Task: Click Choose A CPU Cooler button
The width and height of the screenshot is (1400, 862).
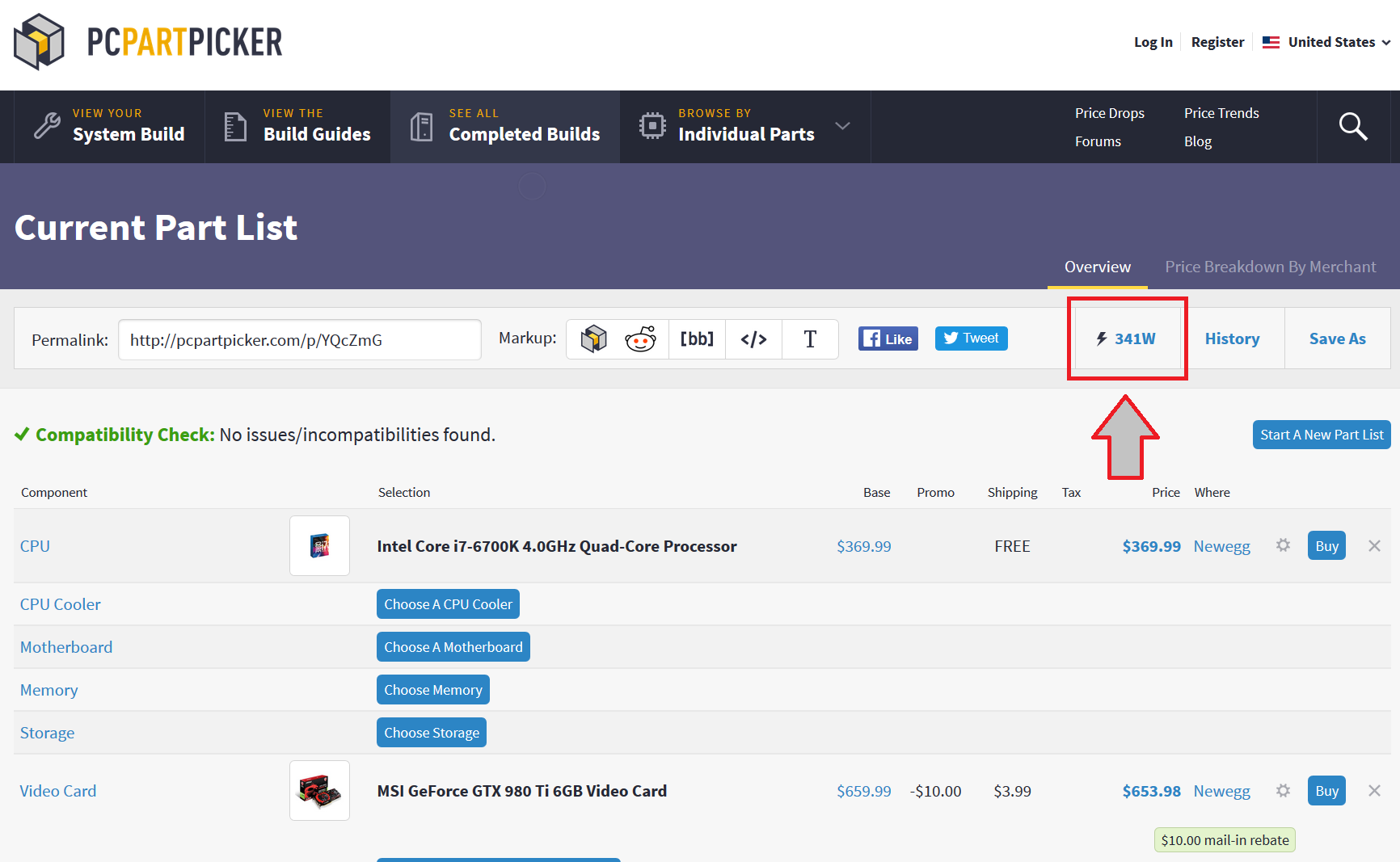Action: [448, 604]
